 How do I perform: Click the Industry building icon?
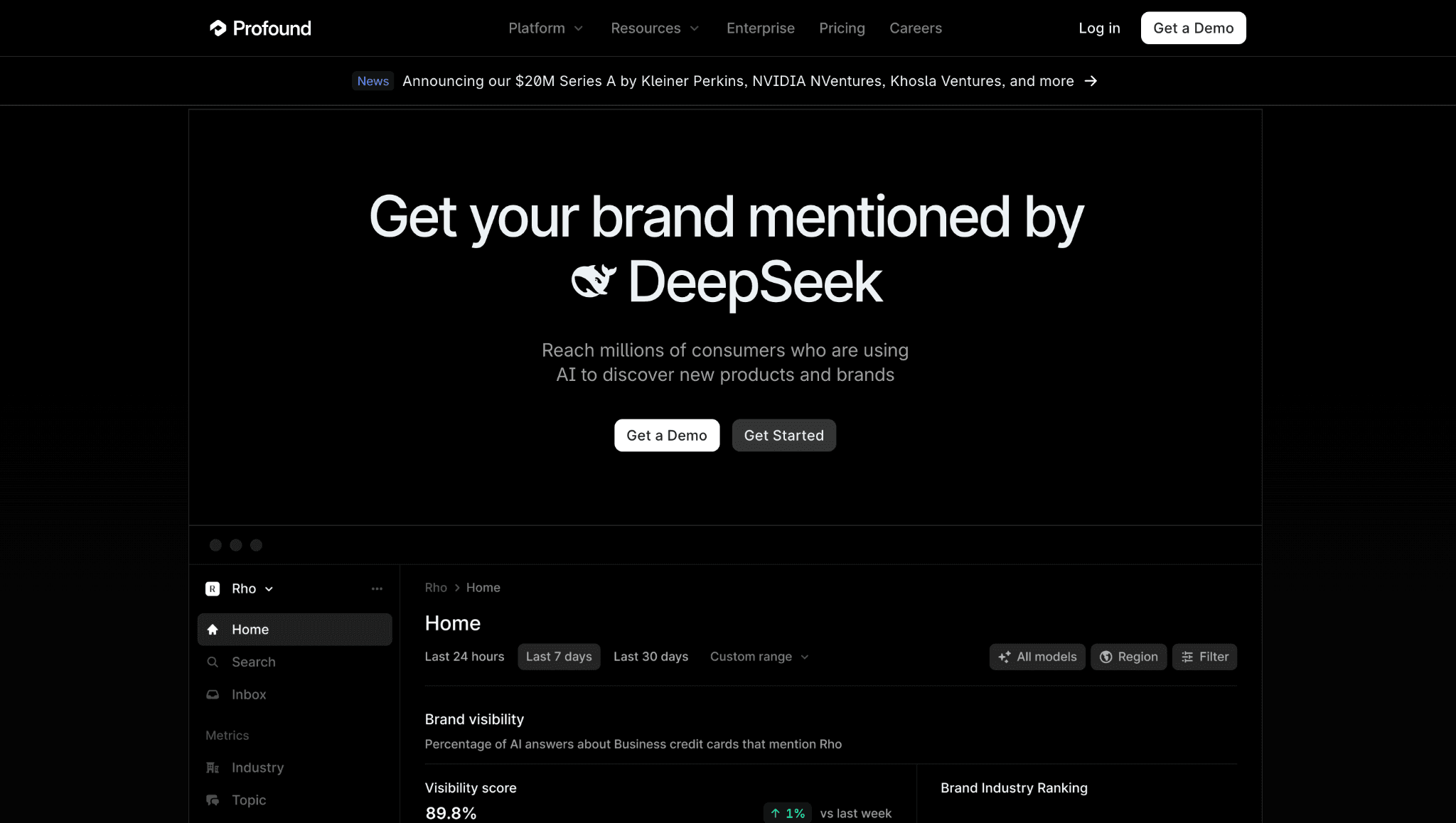coord(213,768)
